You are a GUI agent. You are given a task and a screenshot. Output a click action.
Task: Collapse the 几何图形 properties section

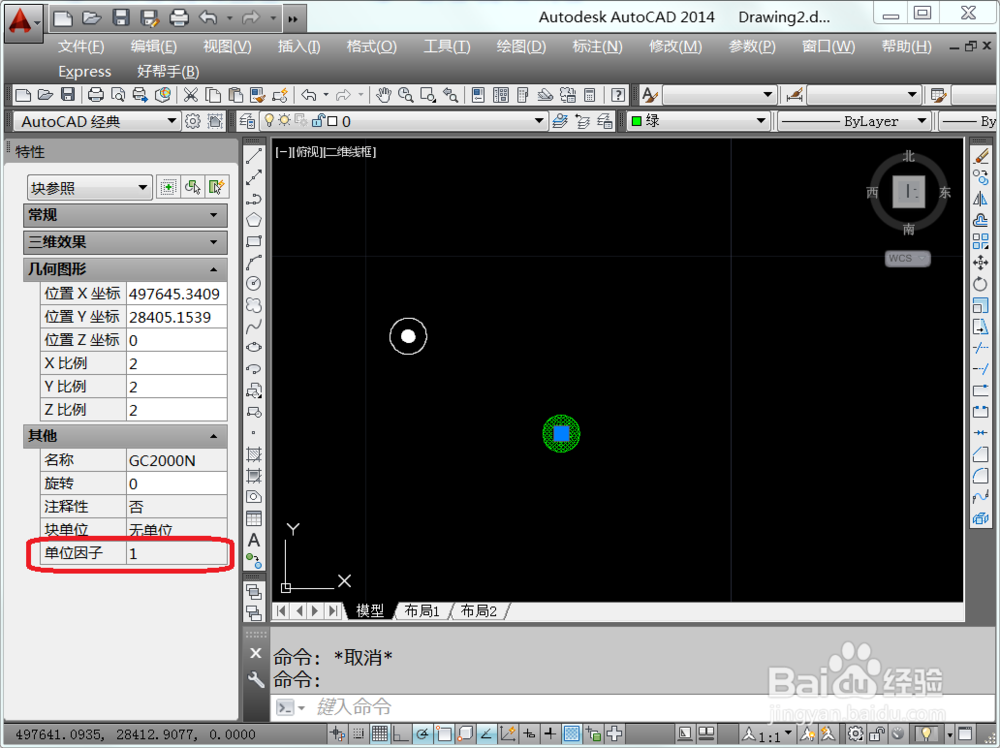pyautogui.click(x=125, y=269)
